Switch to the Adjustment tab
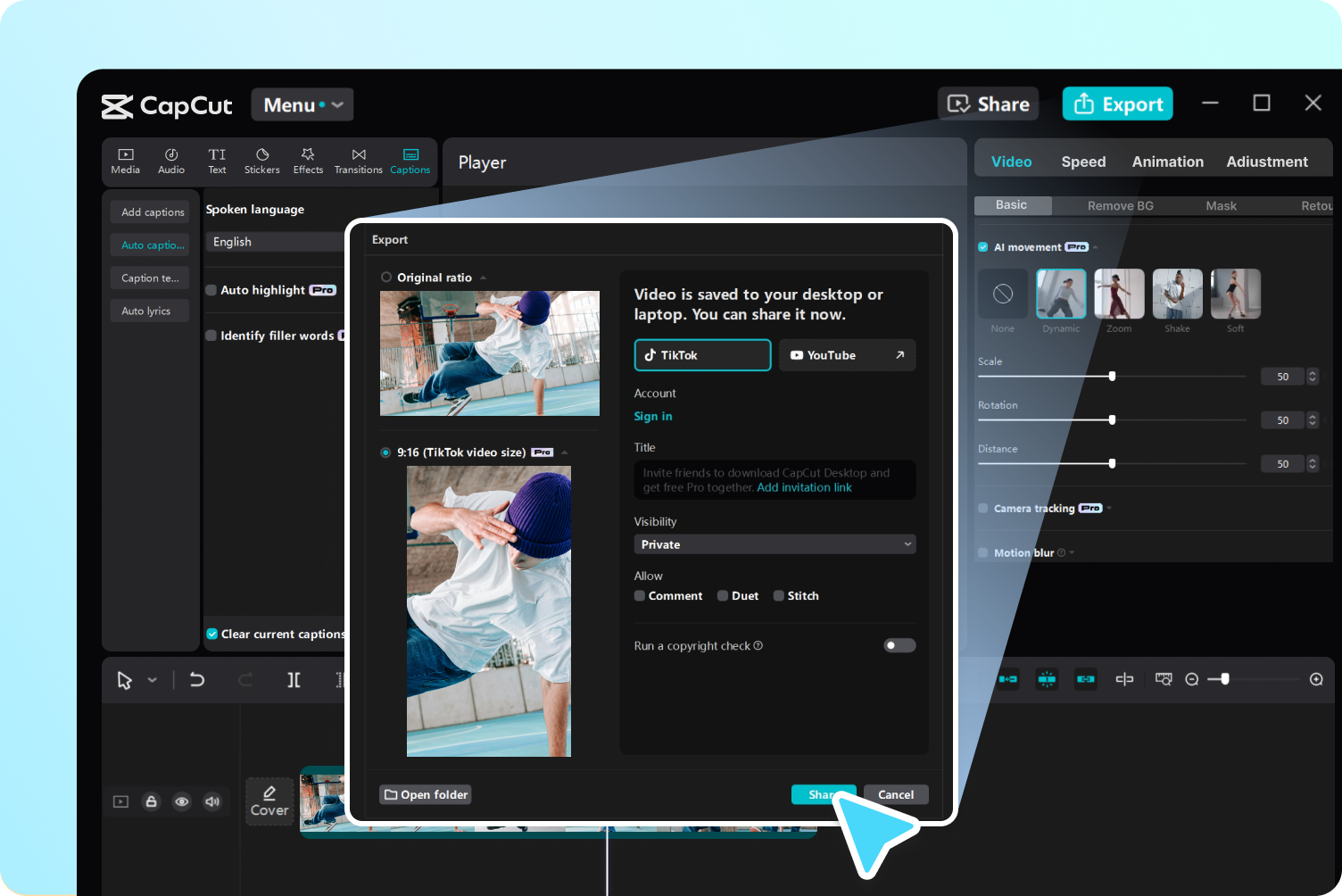 [1267, 162]
